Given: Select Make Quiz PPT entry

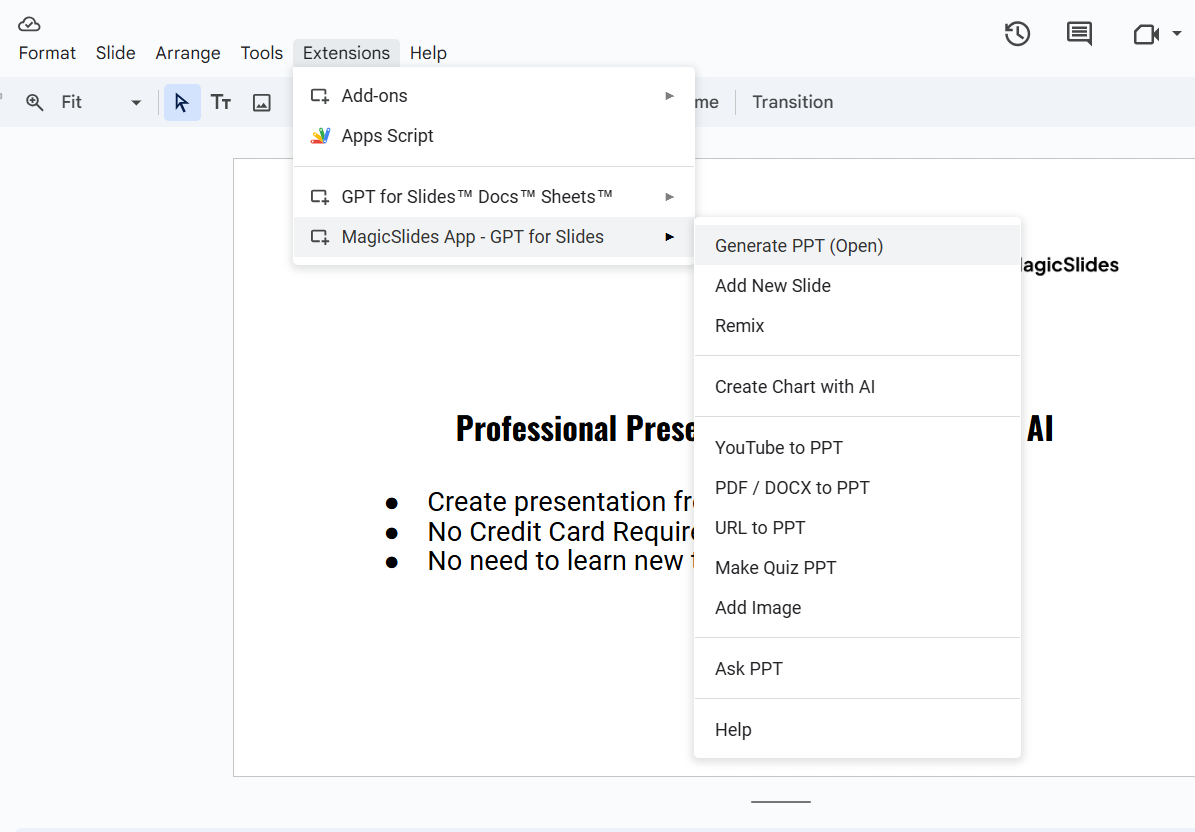Looking at the screenshot, I should click(x=775, y=568).
